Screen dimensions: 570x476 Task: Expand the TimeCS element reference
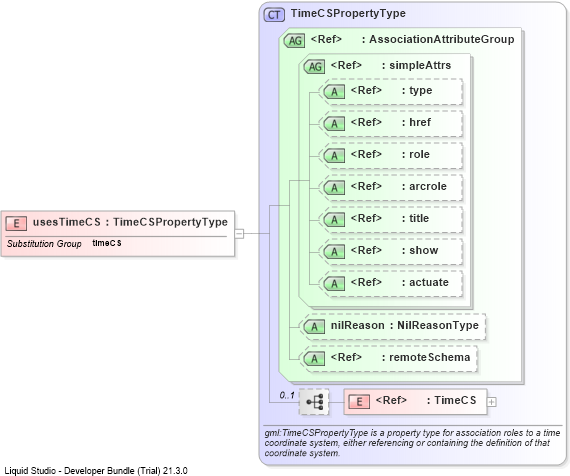[491, 402]
